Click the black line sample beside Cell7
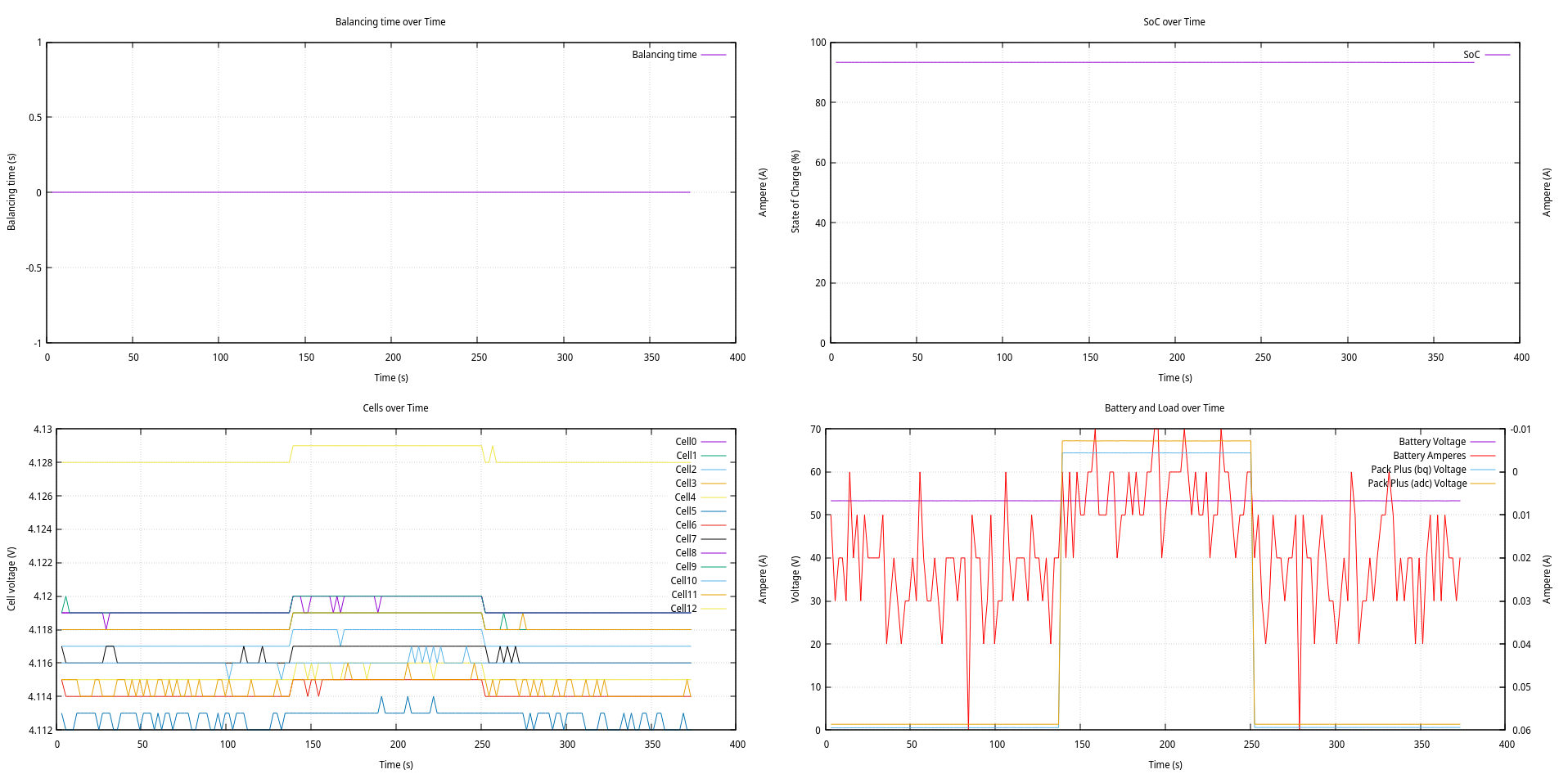Viewport: 1568px width, 774px height. click(714, 539)
